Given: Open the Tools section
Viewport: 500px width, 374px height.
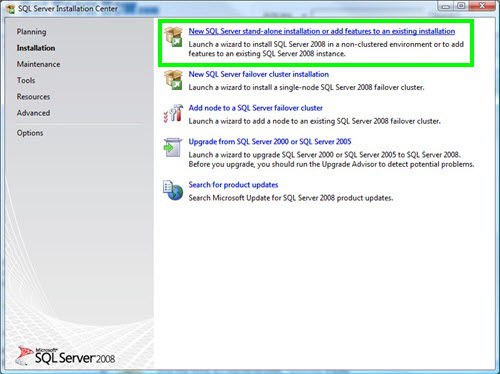Looking at the screenshot, I should point(26,80).
